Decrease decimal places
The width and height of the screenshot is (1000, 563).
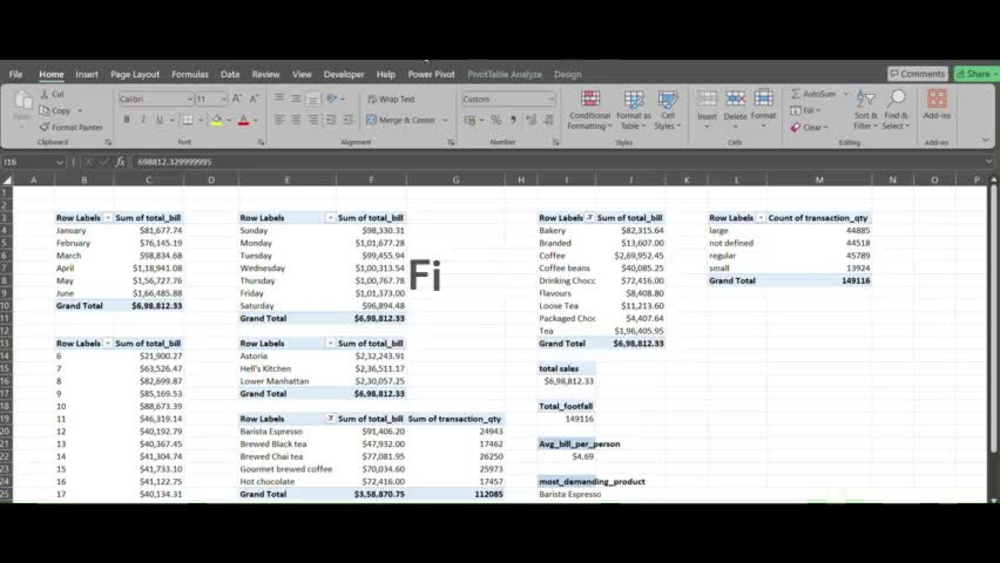[548, 120]
